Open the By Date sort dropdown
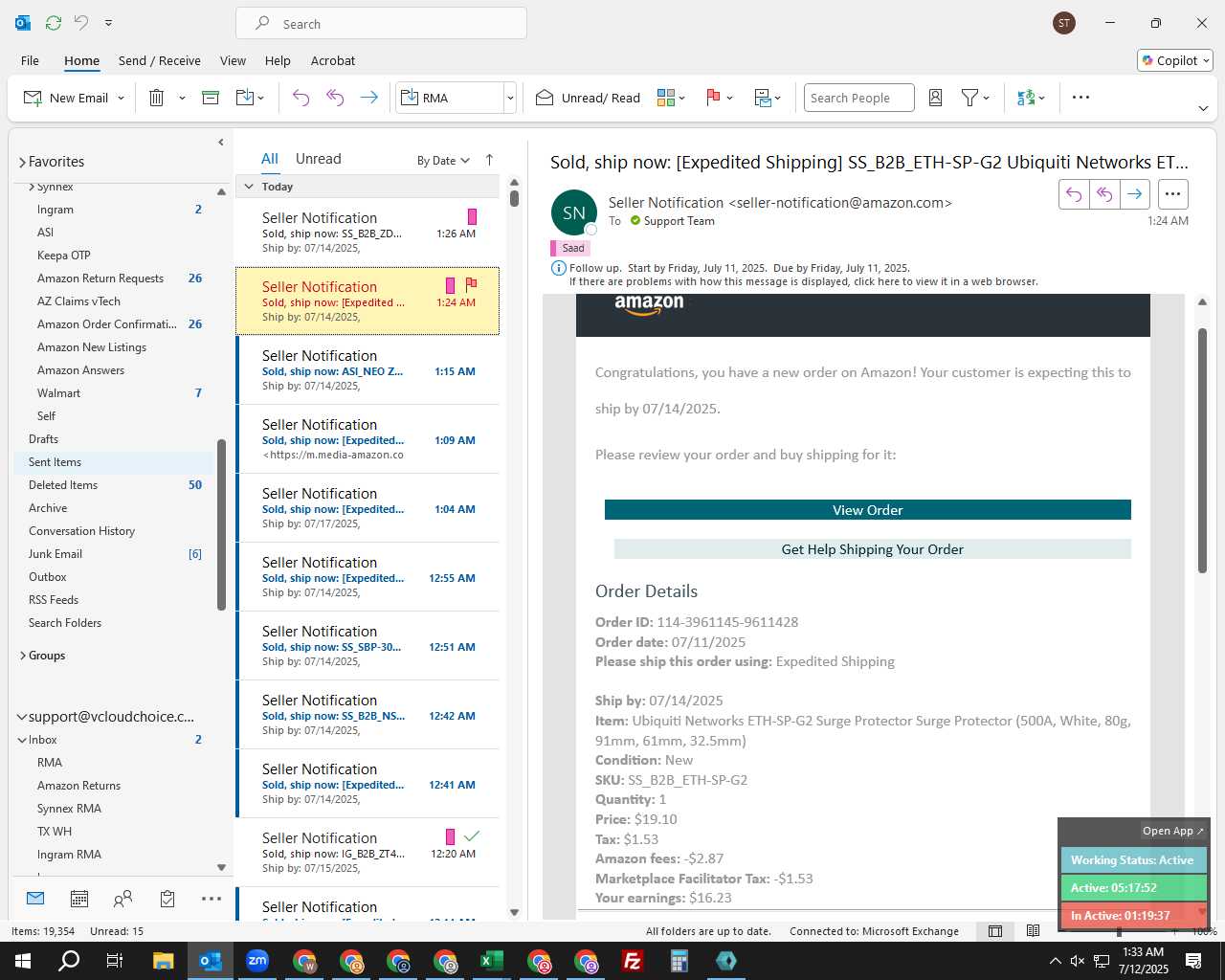Image resolution: width=1225 pixels, height=980 pixels. pyautogui.click(x=443, y=161)
